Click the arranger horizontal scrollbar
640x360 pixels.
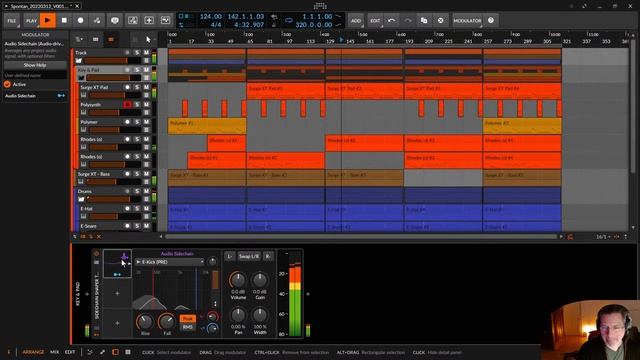point(361,236)
